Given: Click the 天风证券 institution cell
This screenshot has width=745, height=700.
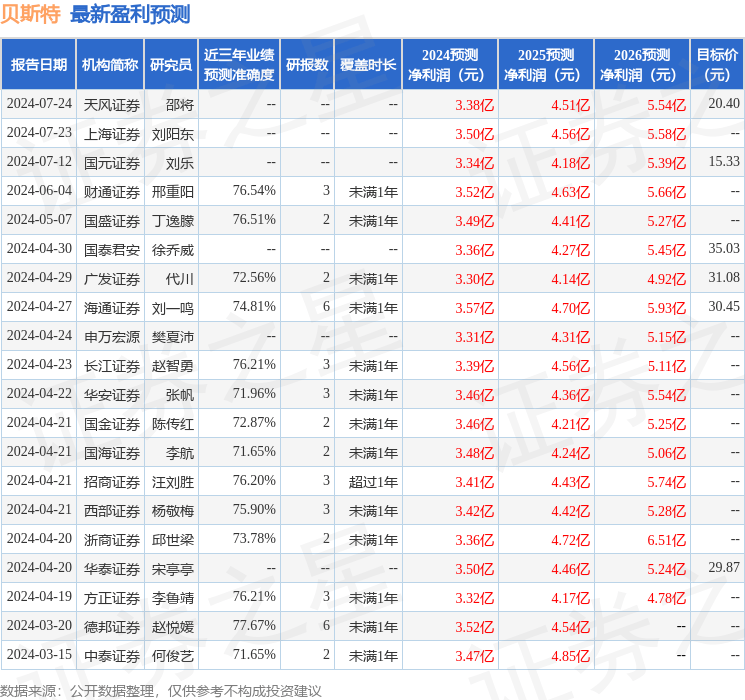Looking at the screenshot, I should tap(112, 105).
